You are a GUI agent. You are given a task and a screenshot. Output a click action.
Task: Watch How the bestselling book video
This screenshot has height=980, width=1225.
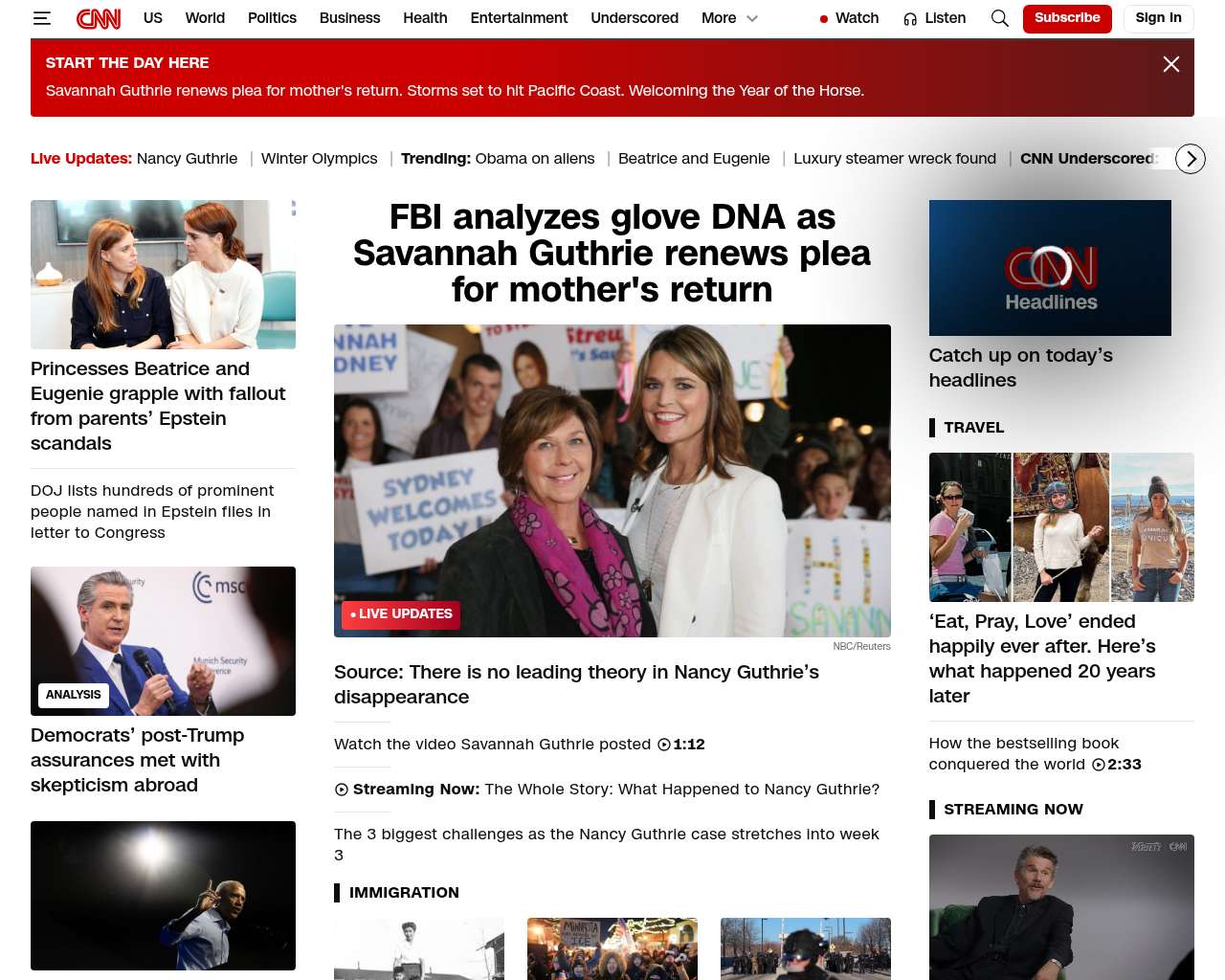click(1035, 754)
